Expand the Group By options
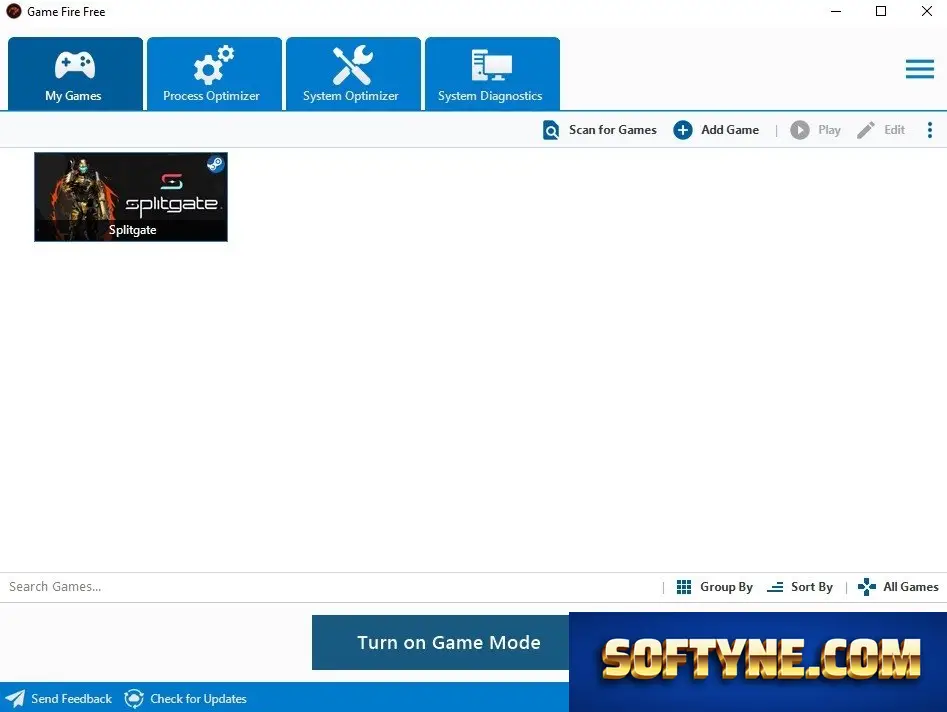Viewport: 947px width, 712px height. (714, 587)
